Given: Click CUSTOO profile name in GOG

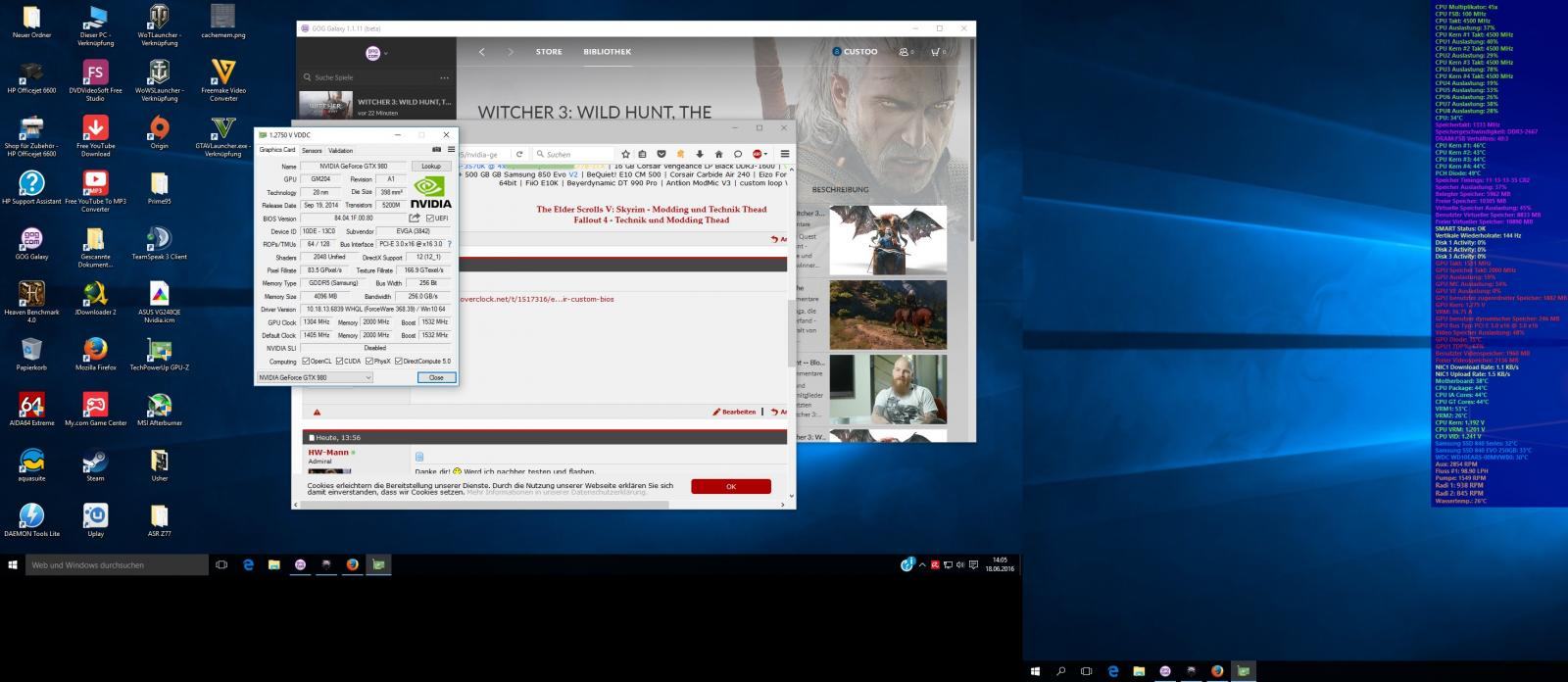Looking at the screenshot, I should [860, 52].
